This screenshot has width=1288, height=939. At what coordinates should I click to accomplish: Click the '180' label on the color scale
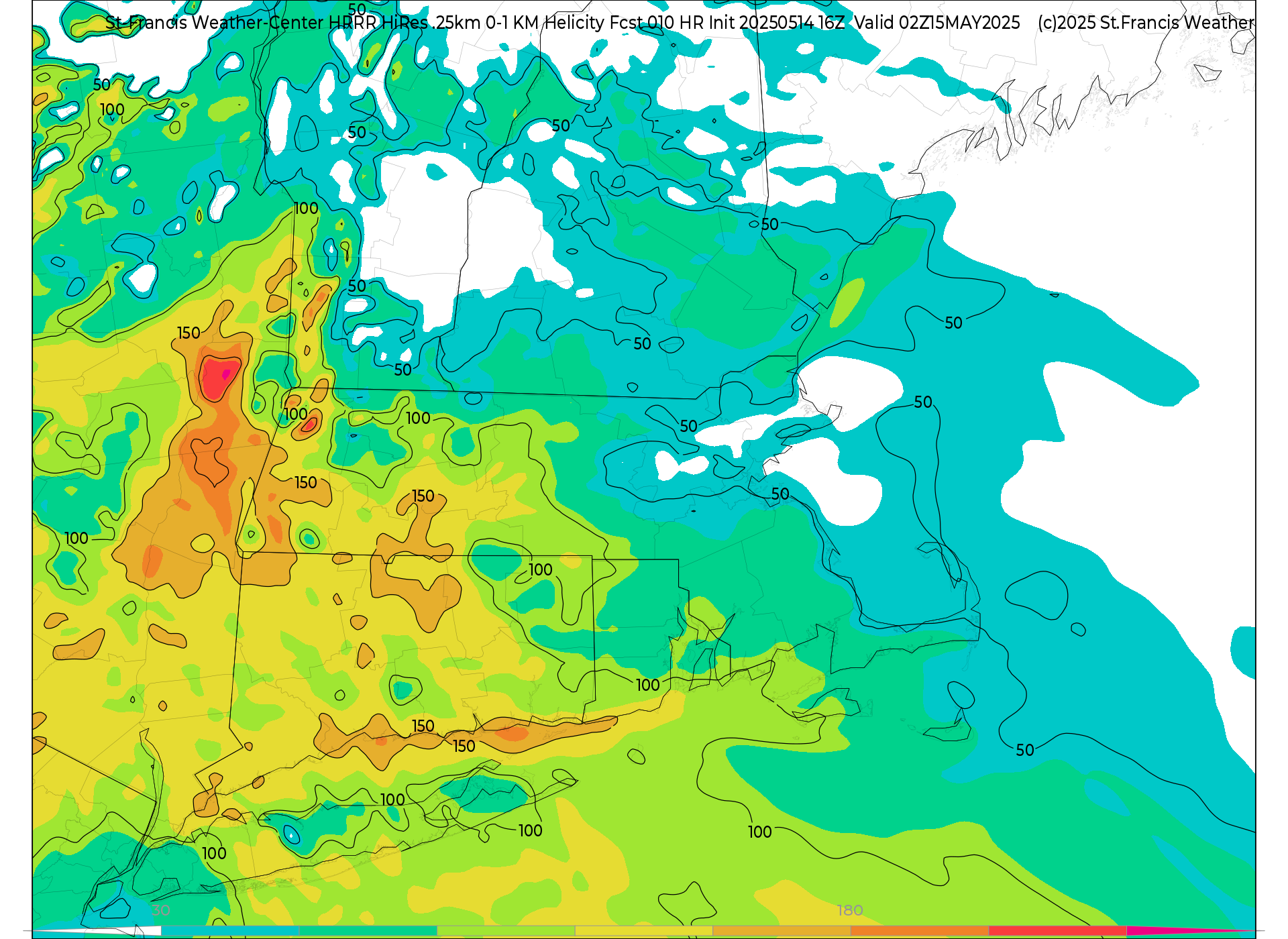pyautogui.click(x=849, y=910)
